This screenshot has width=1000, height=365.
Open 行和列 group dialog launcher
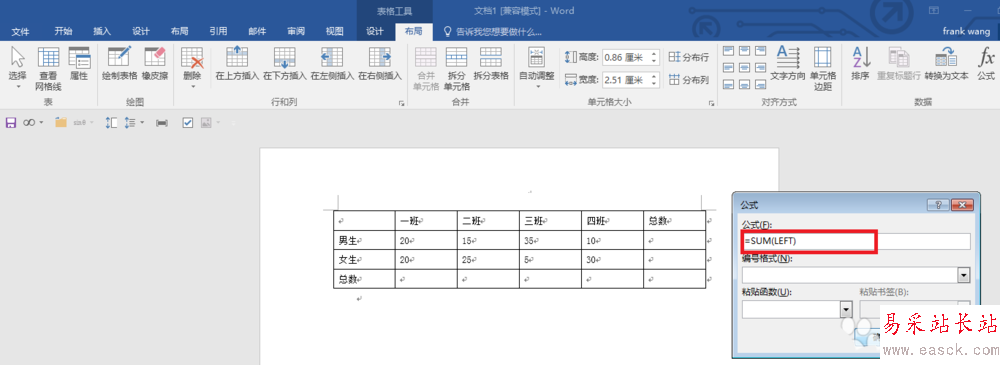tap(402, 103)
